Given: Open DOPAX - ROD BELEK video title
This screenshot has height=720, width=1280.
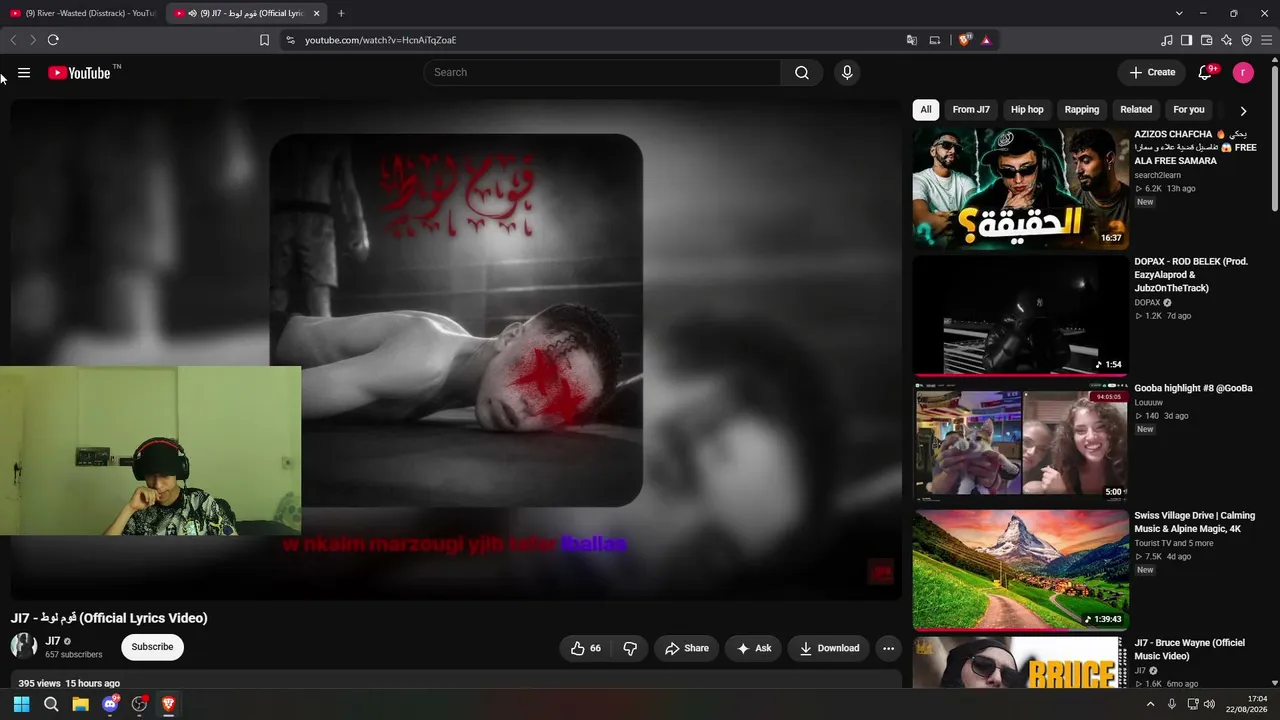Looking at the screenshot, I should point(1191,275).
